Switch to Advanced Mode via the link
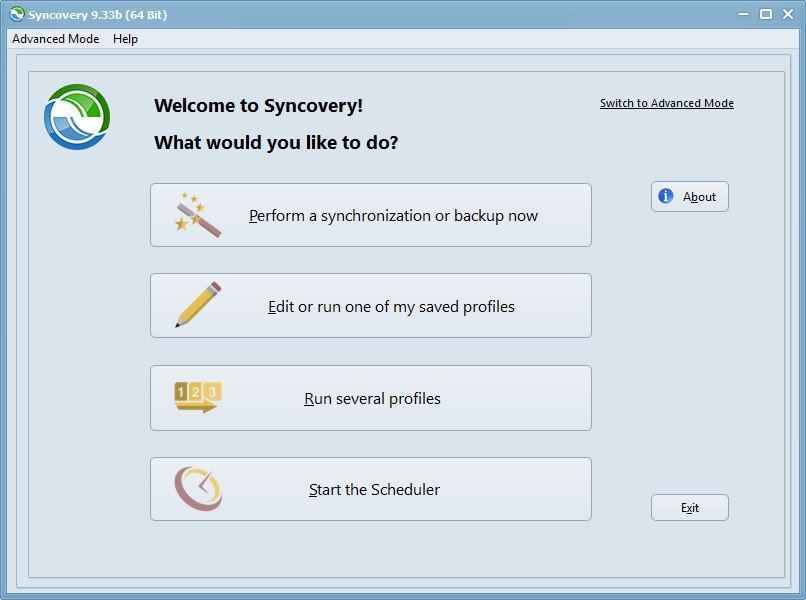Screen dimensions: 806x600 [665, 102]
